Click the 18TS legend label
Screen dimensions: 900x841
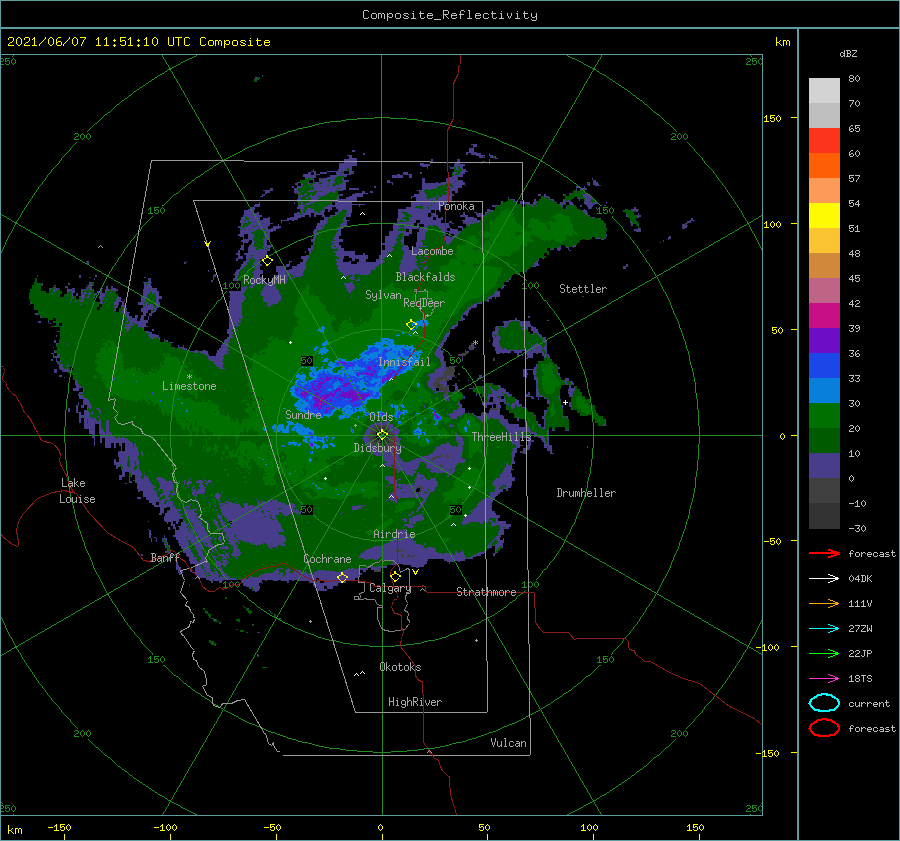coord(860,679)
